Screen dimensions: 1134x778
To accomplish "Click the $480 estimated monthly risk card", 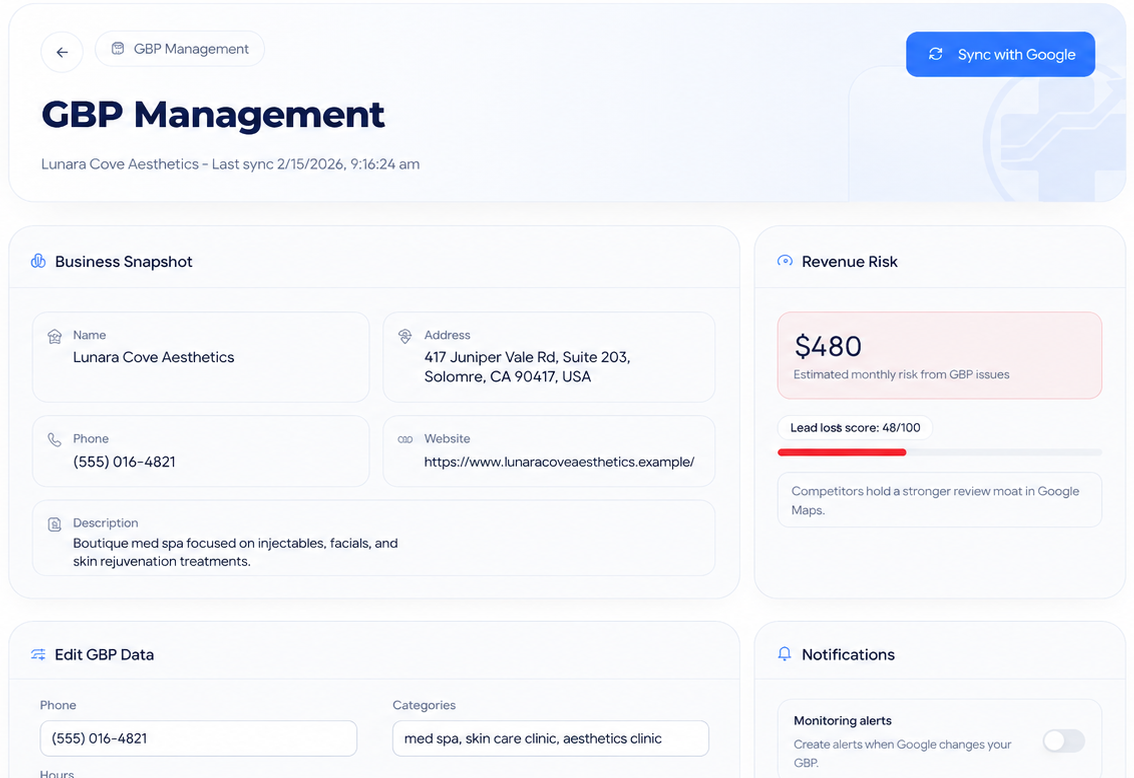I will (939, 355).
